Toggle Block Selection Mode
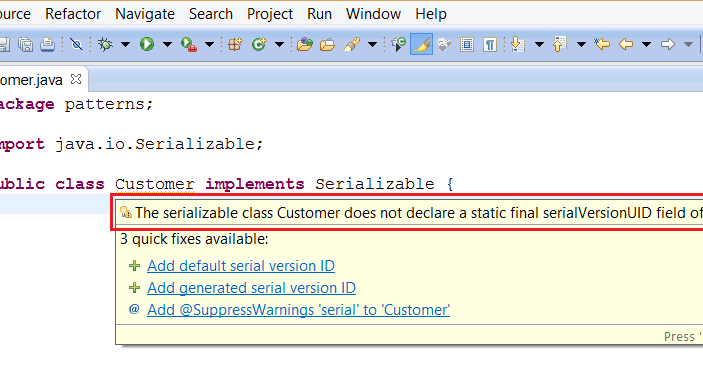This screenshot has width=703, height=369. 467,44
